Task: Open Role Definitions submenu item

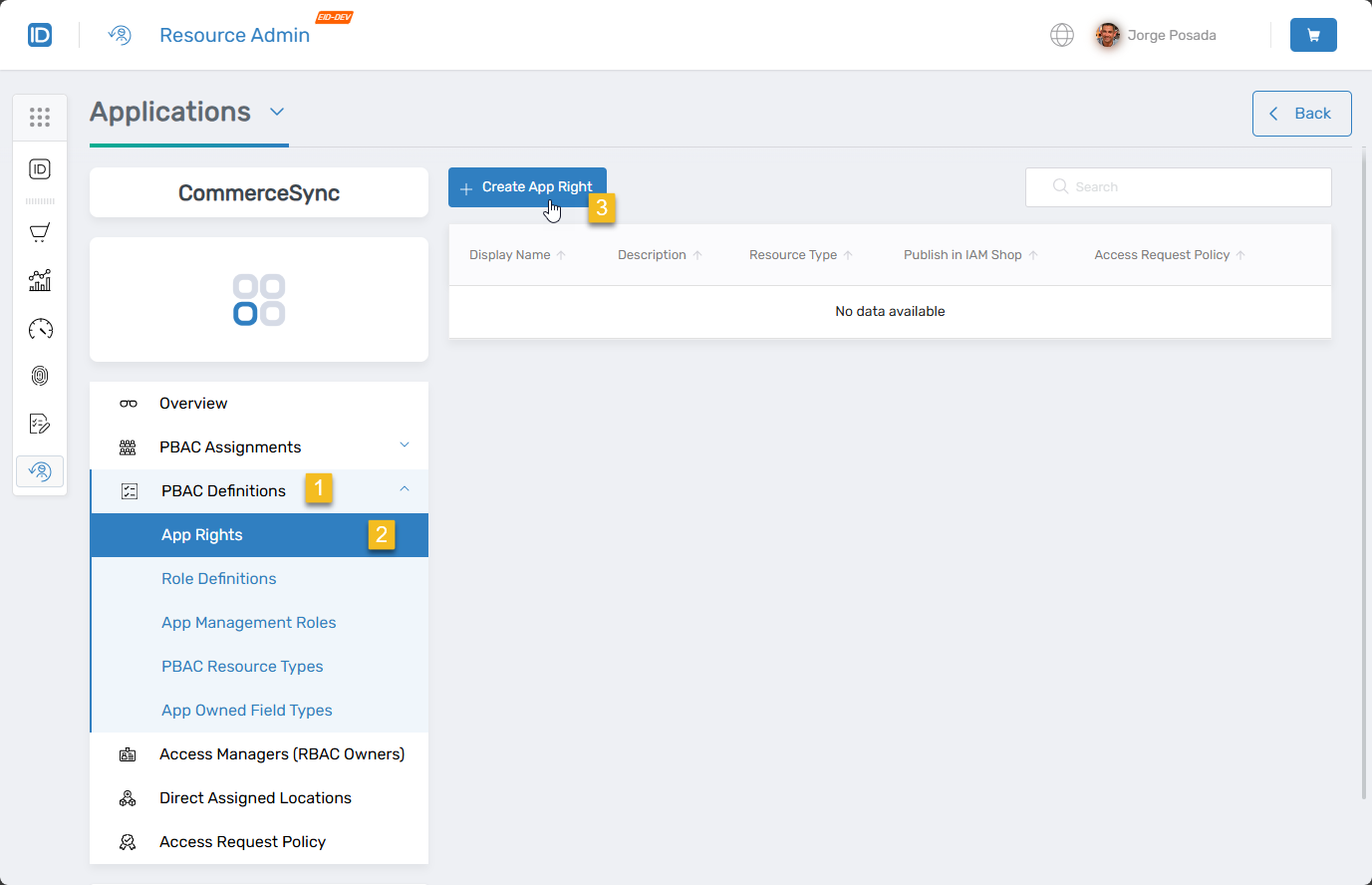Action: click(x=219, y=579)
